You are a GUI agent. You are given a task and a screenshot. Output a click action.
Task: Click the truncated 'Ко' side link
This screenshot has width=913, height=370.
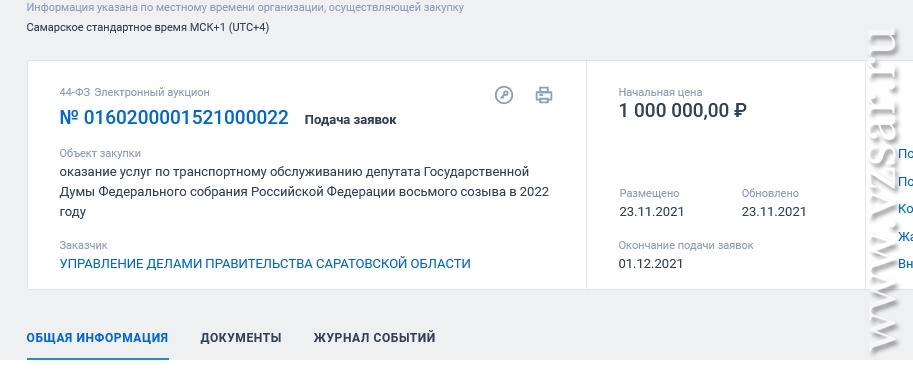(x=905, y=209)
